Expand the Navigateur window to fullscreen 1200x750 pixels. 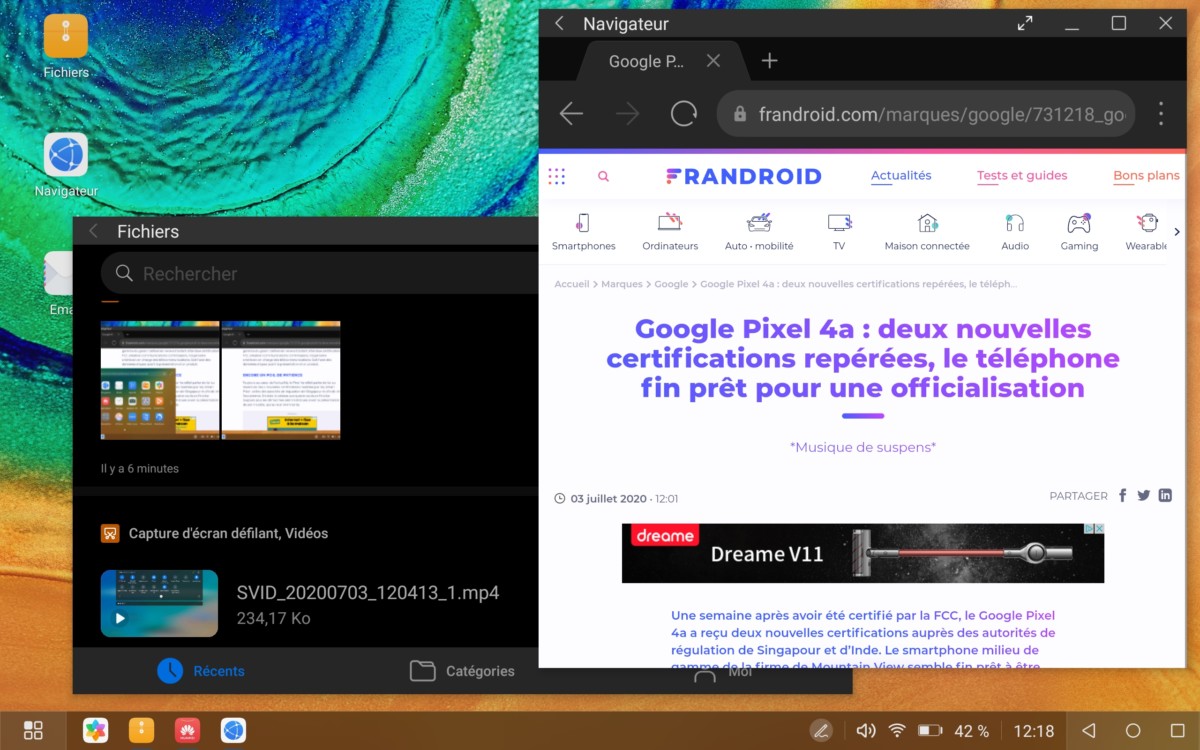1025,23
